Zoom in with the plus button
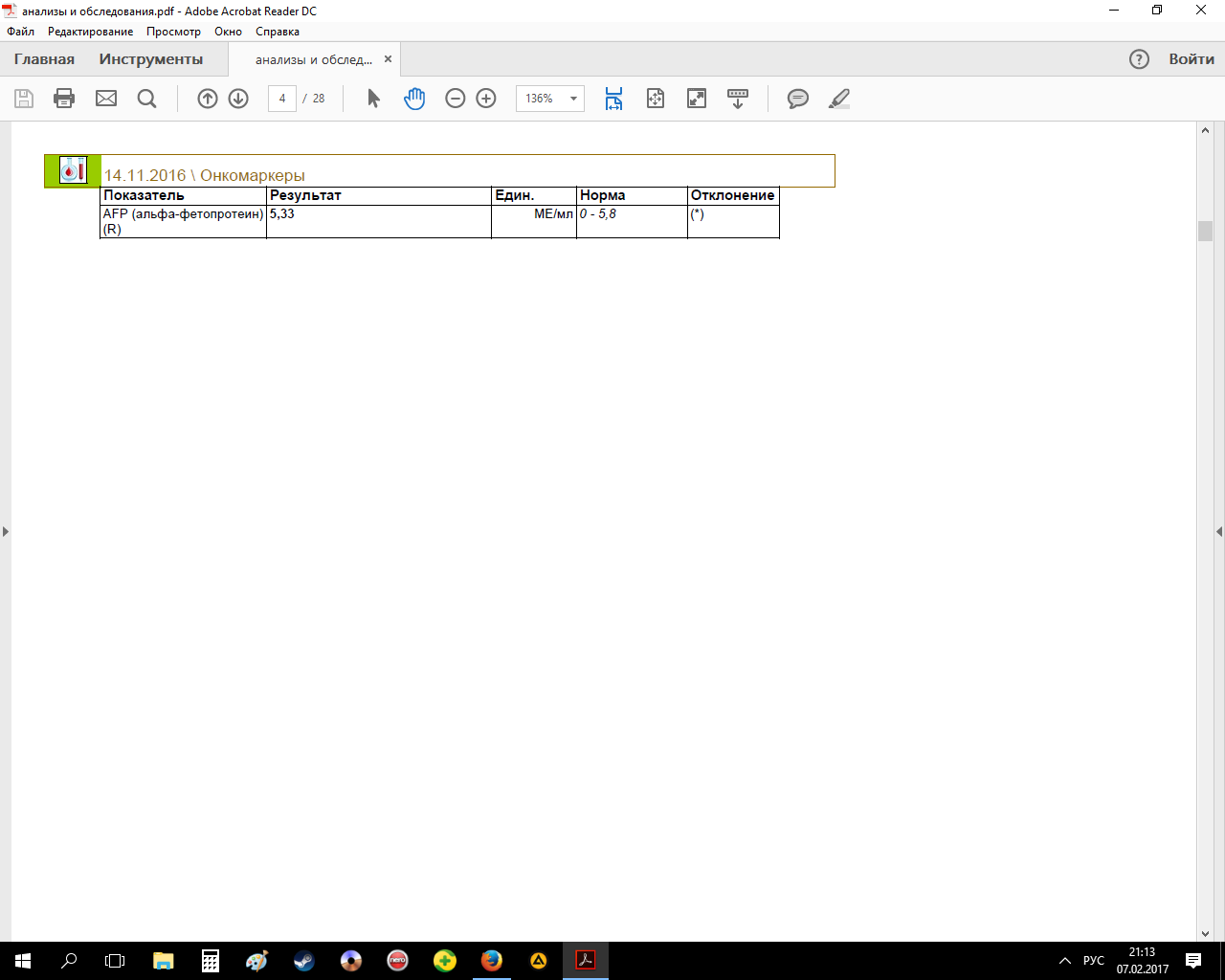This screenshot has height=980, width=1225. (x=486, y=99)
